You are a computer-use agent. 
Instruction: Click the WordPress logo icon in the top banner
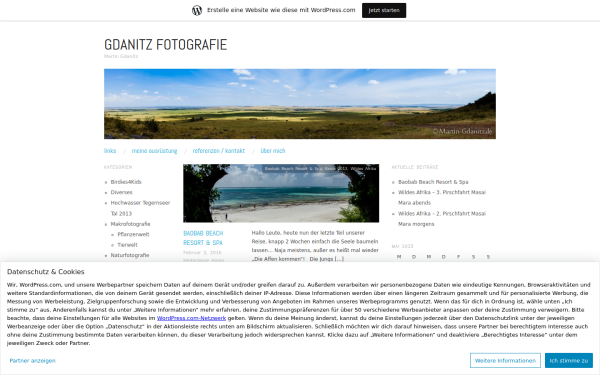click(x=197, y=10)
